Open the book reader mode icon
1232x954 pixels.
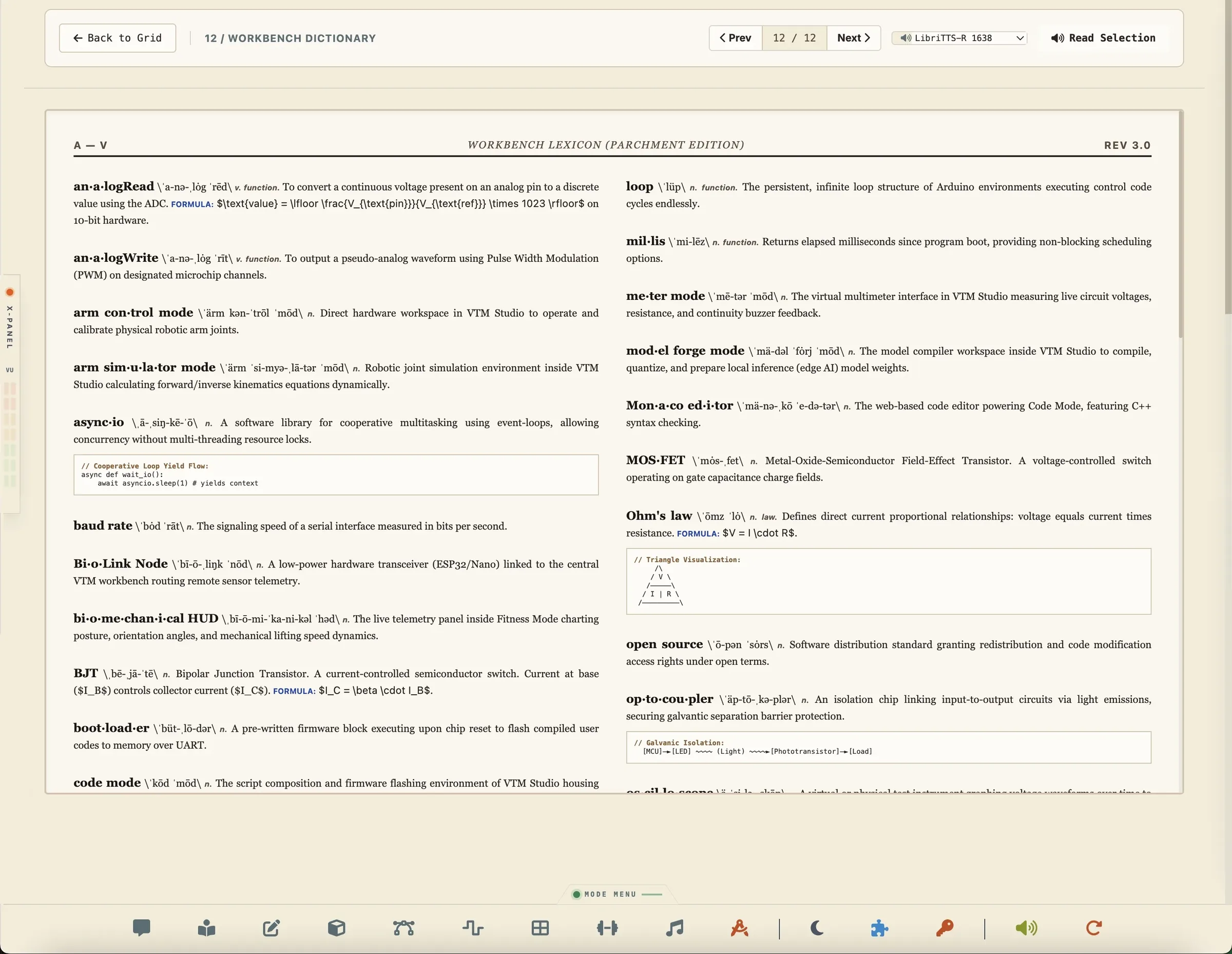(x=206, y=928)
